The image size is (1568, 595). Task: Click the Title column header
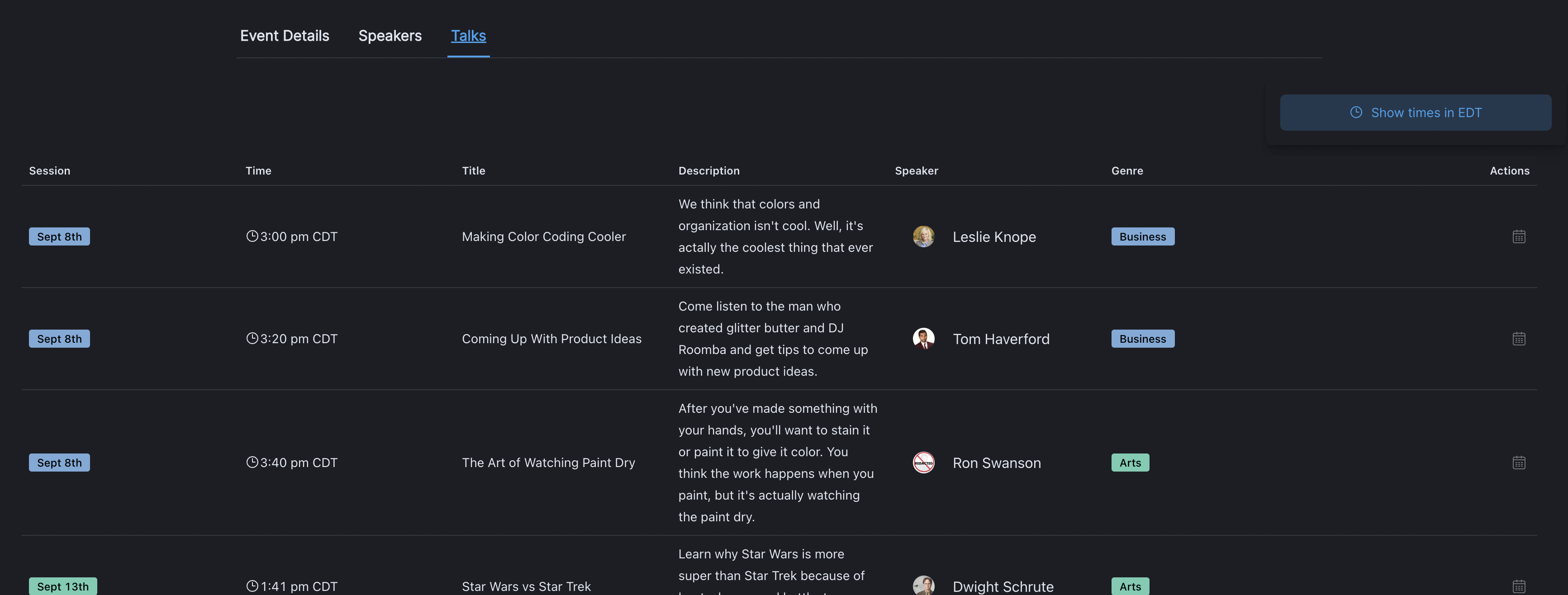473,171
